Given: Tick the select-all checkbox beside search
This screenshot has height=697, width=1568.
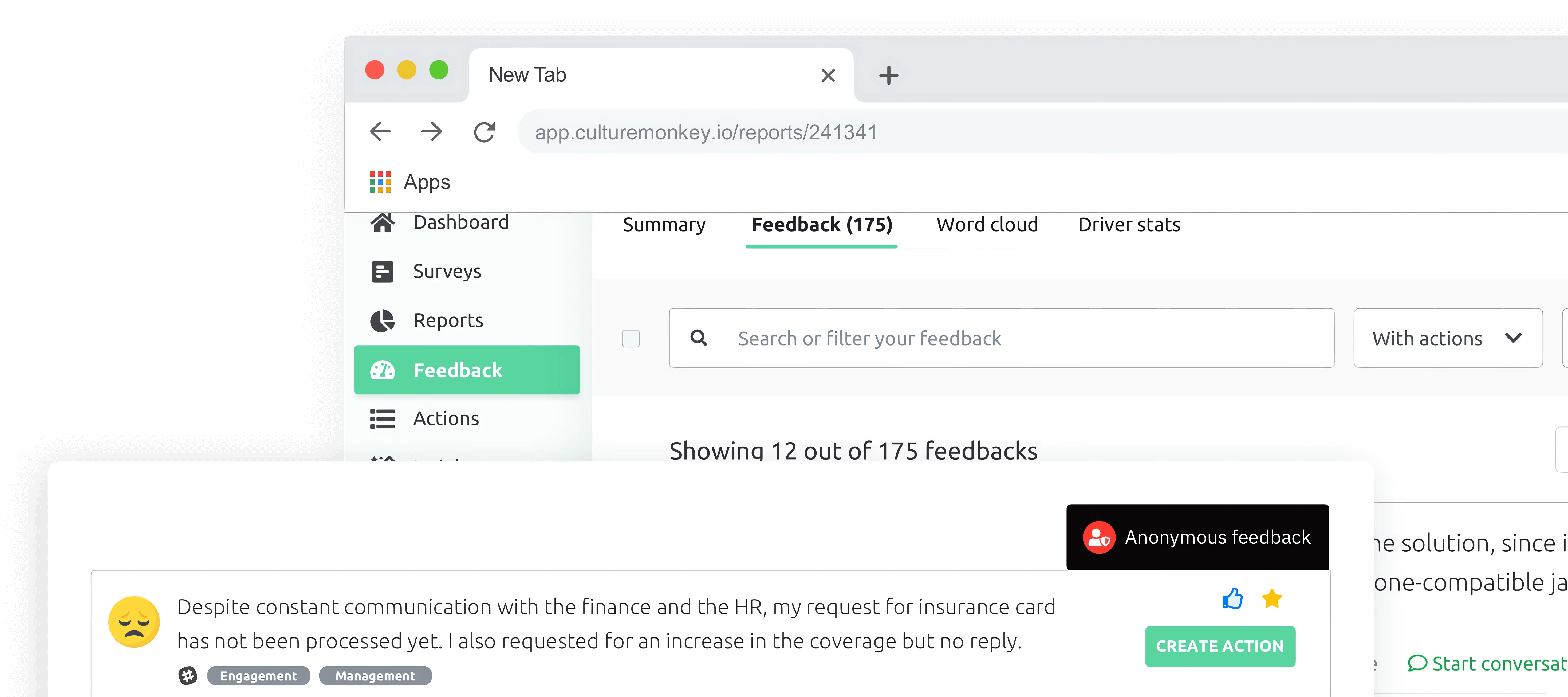Looking at the screenshot, I should click(631, 338).
